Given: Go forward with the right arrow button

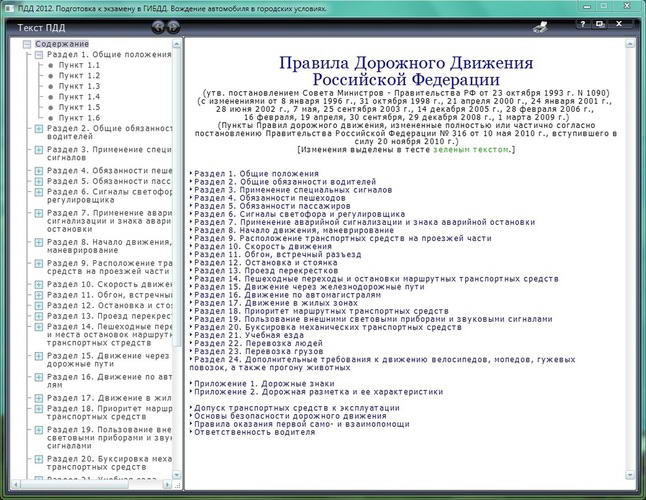Looking at the screenshot, I should 173,27.
